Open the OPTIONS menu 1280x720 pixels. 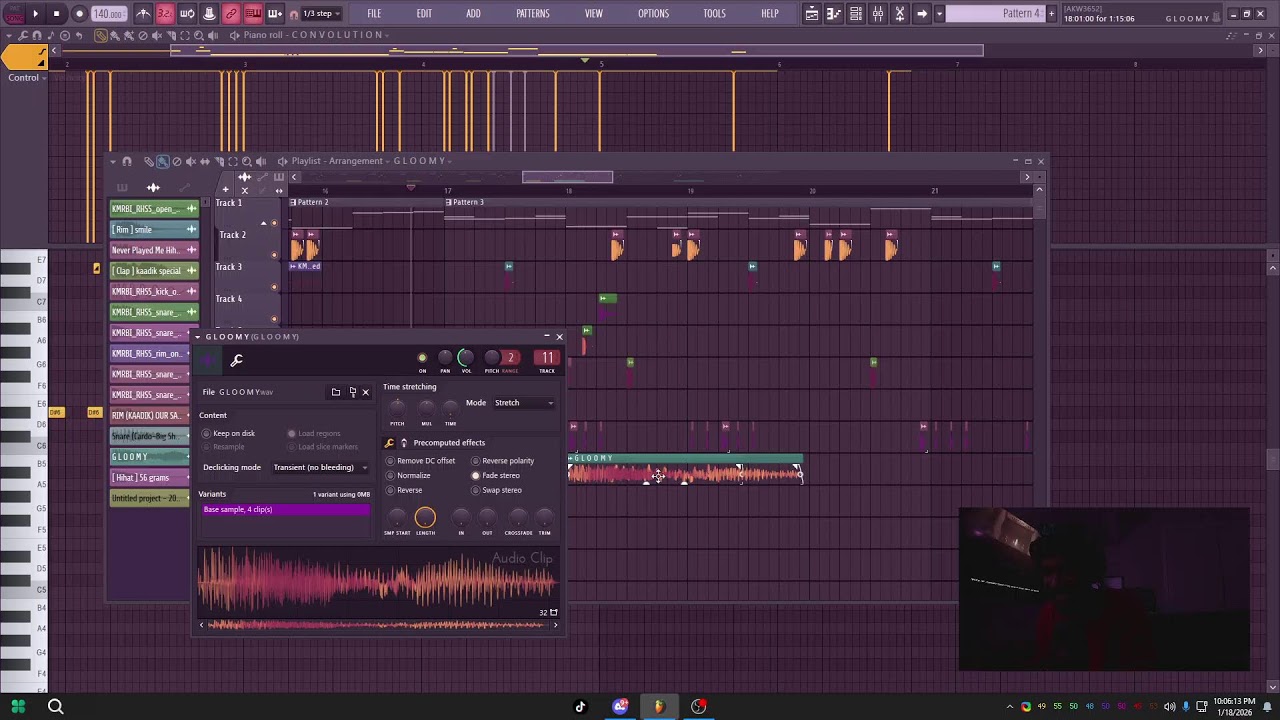(x=654, y=14)
